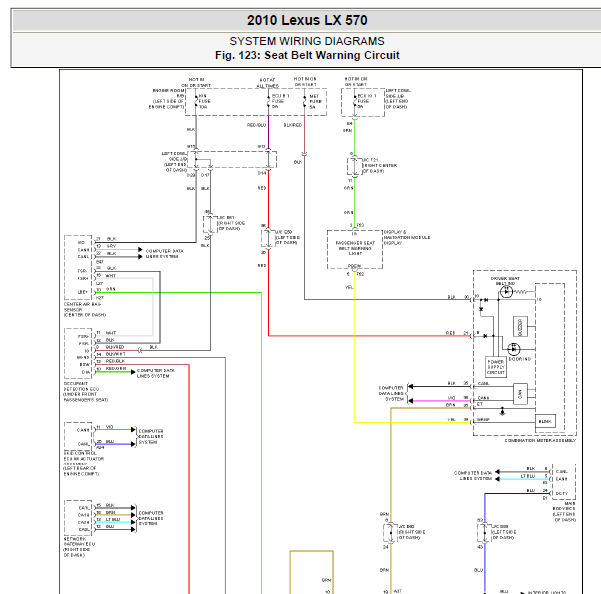
Task: Click the "(UNDER FRONT PASSENGER'S SEAT)" location text
Action: click(85, 397)
